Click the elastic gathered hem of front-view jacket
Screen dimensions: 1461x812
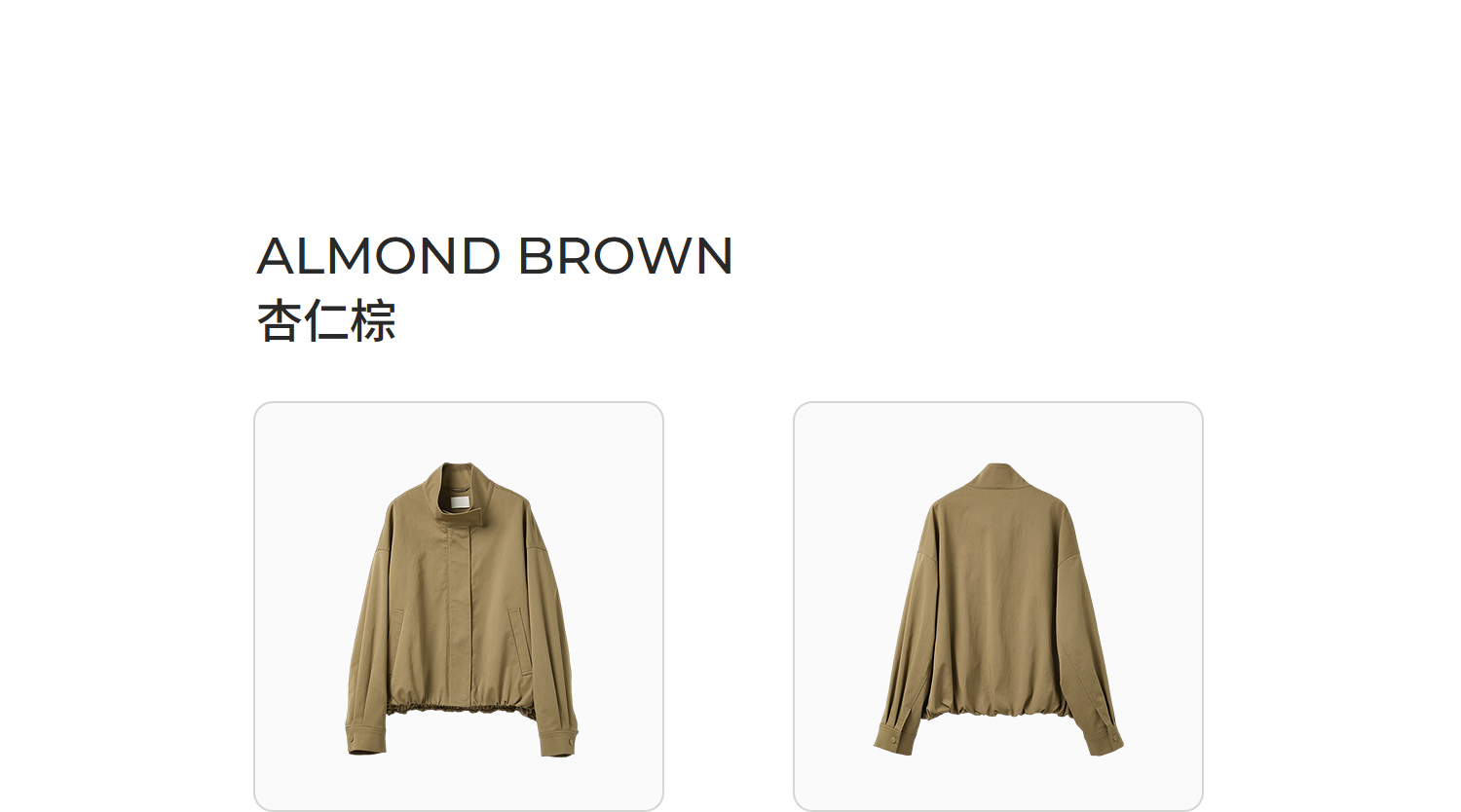[x=462, y=710]
